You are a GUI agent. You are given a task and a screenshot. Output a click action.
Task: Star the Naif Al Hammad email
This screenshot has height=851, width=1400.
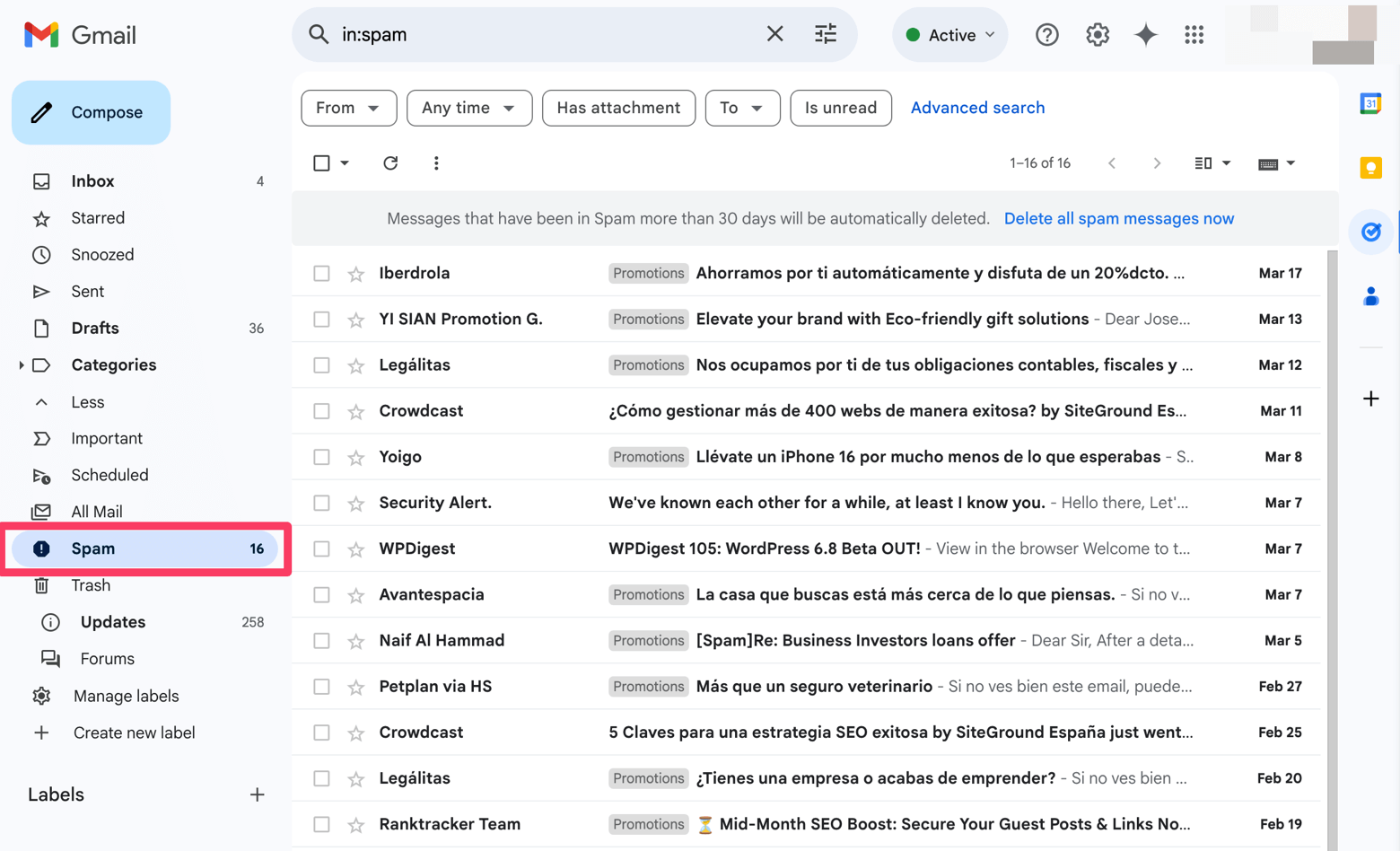click(356, 641)
